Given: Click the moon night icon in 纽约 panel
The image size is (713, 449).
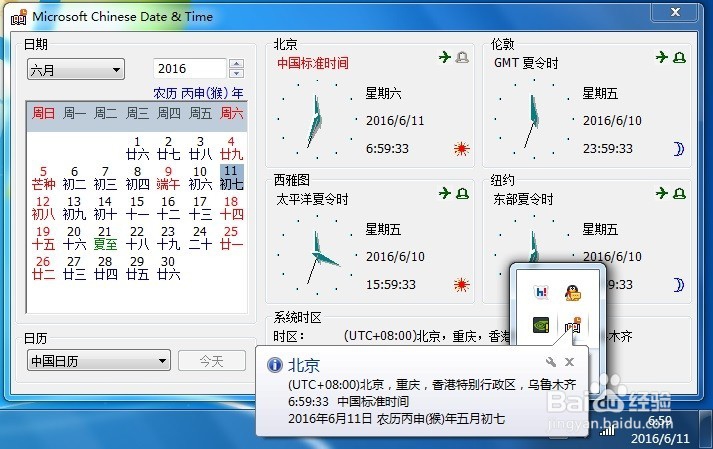Looking at the screenshot, I should pos(679,285).
